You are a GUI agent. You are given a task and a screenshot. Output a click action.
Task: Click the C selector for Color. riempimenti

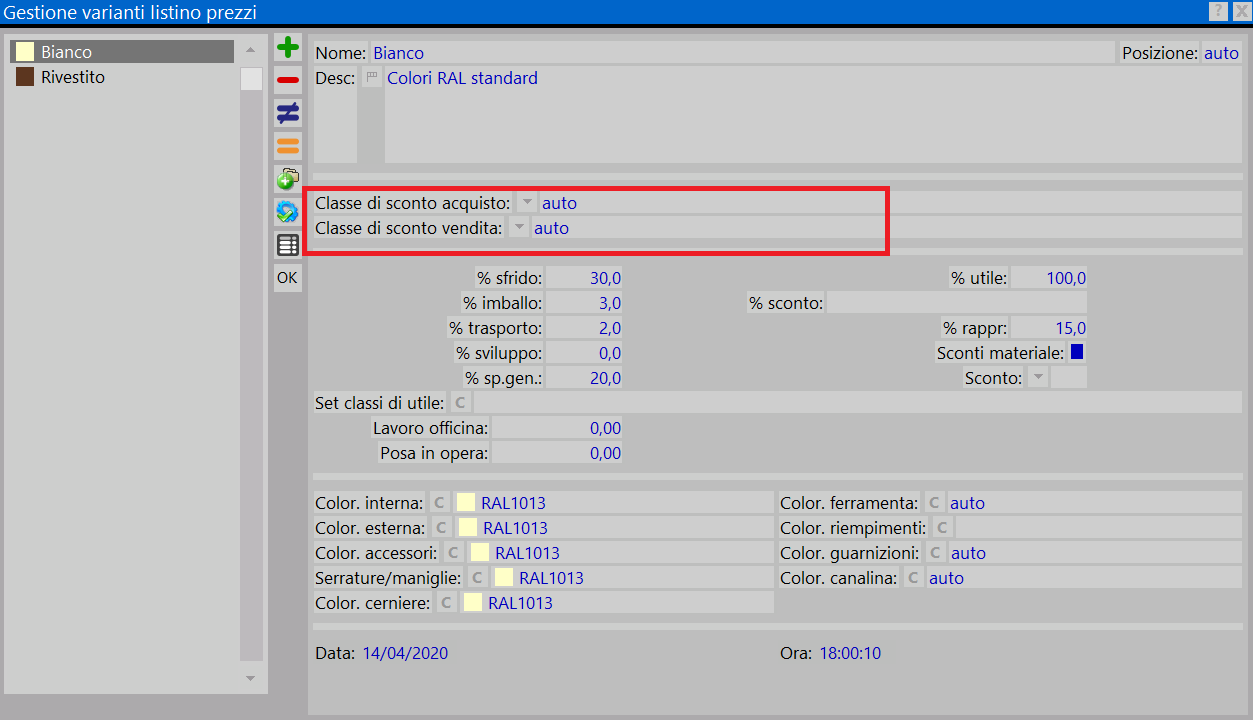coord(941,527)
